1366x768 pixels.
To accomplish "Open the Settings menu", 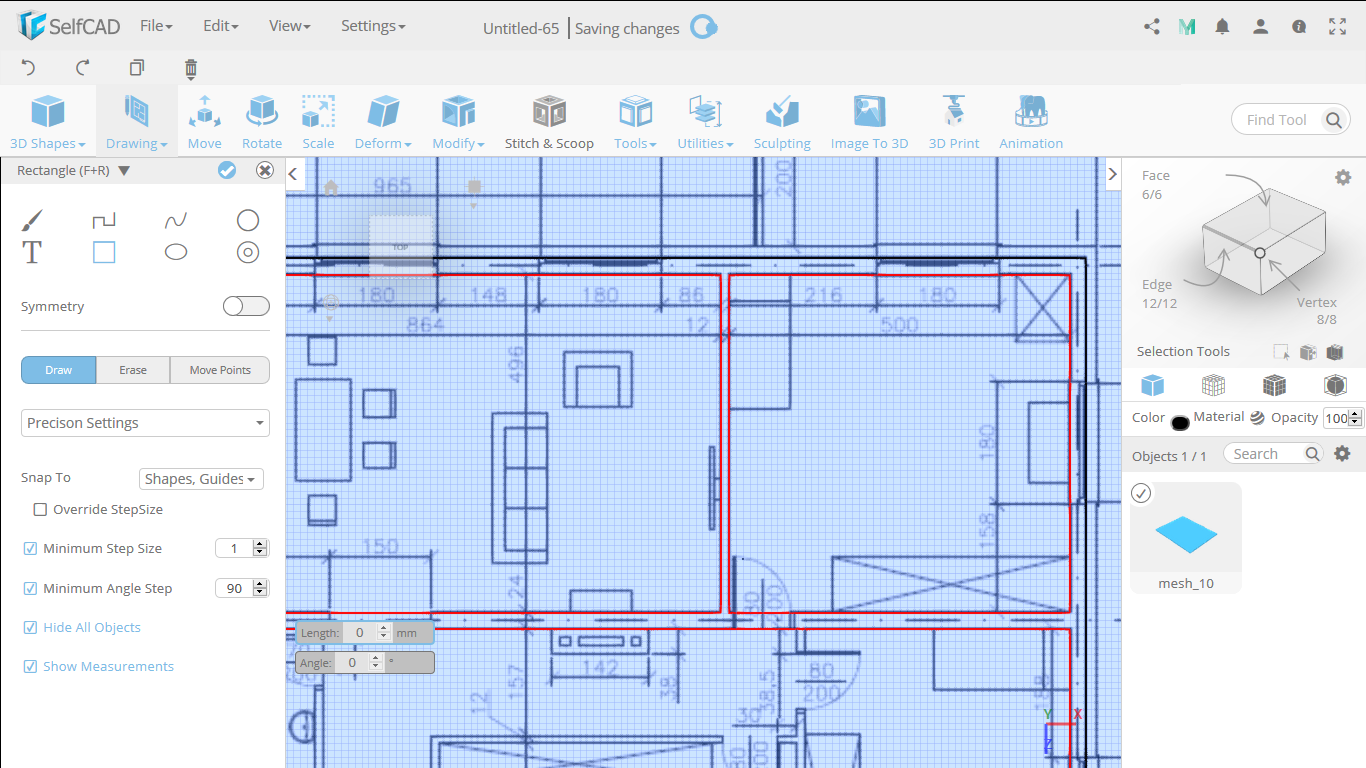I will [373, 26].
